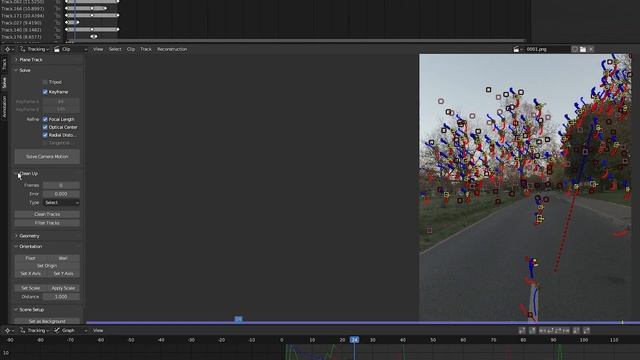Click the Set X Axis button
This screenshot has height=360, width=640.
[x=31, y=274]
